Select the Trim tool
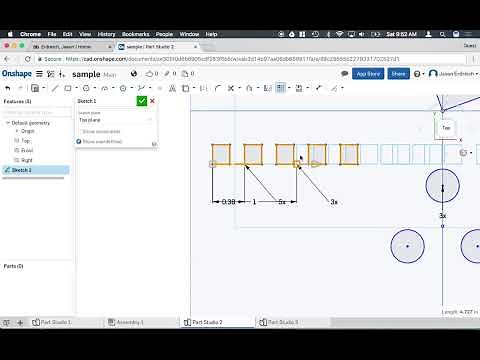The image size is (480, 360). tap(230, 88)
